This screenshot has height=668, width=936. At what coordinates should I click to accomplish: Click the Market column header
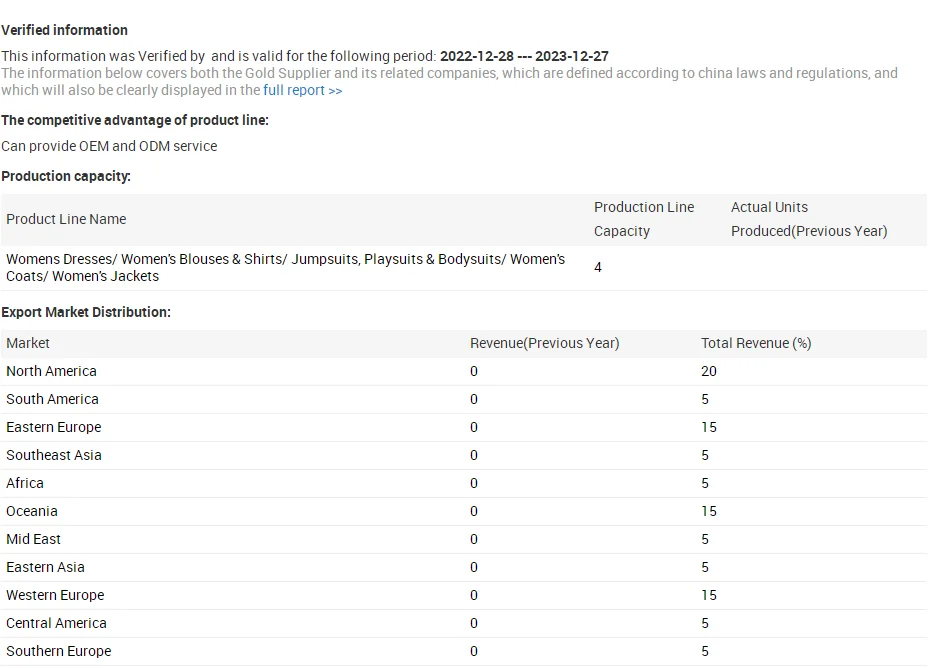tap(28, 343)
